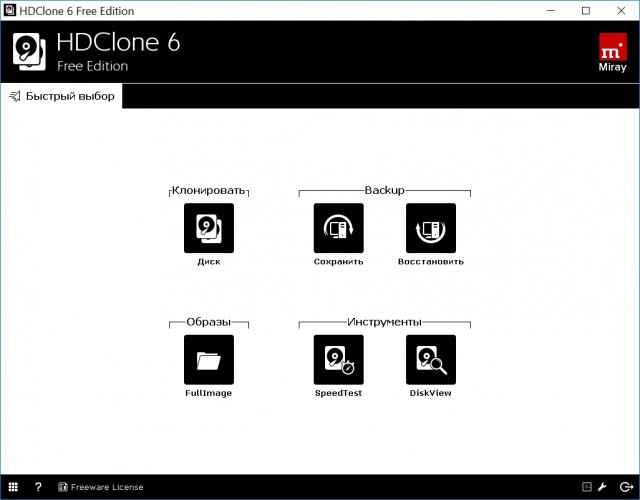Click the HDClone disk logo in header
This screenshot has height=500, width=640.
click(x=29, y=52)
